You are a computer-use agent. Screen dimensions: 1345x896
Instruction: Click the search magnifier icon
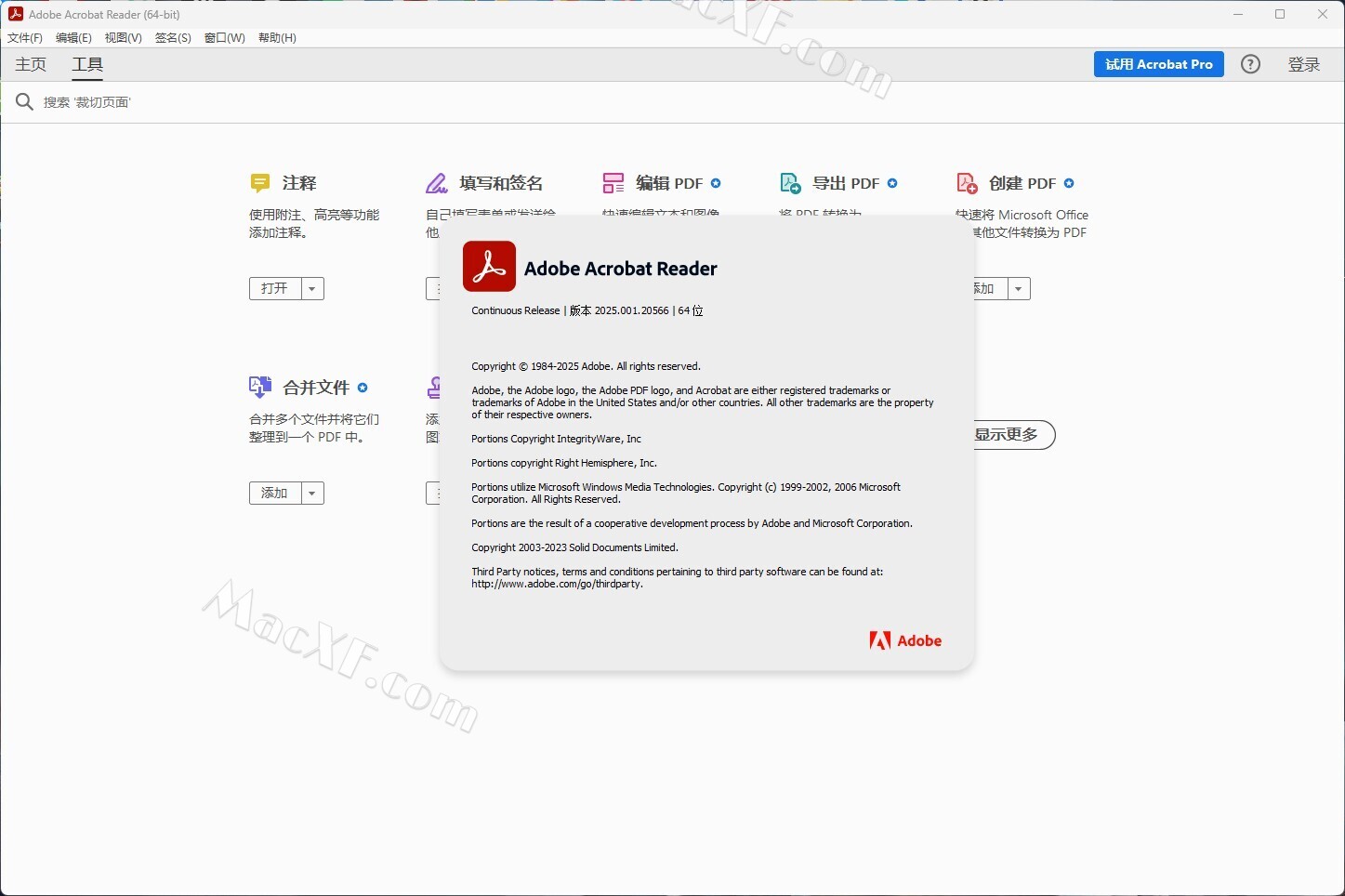point(25,101)
